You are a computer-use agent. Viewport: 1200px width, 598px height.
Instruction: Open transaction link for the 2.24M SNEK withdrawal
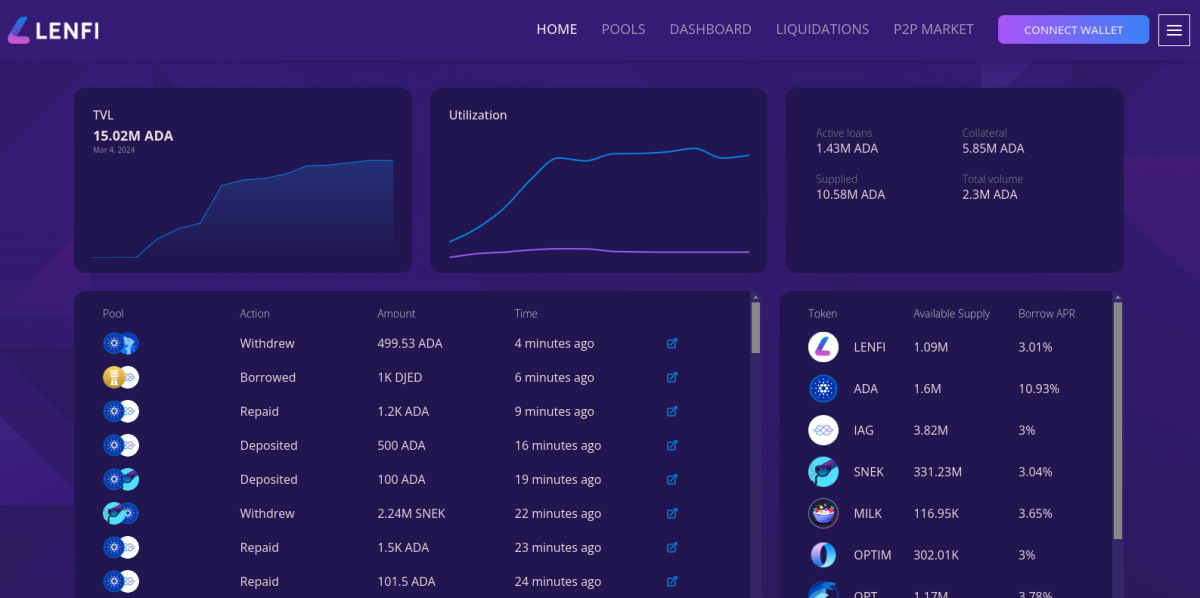point(671,513)
